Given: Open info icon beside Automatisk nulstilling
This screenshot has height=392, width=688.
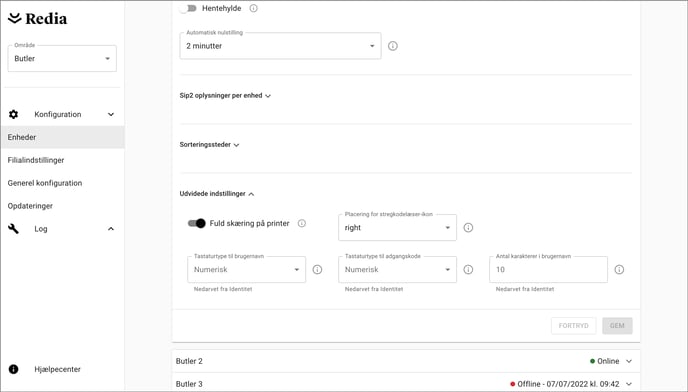Looking at the screenshot, I should 393,46.
